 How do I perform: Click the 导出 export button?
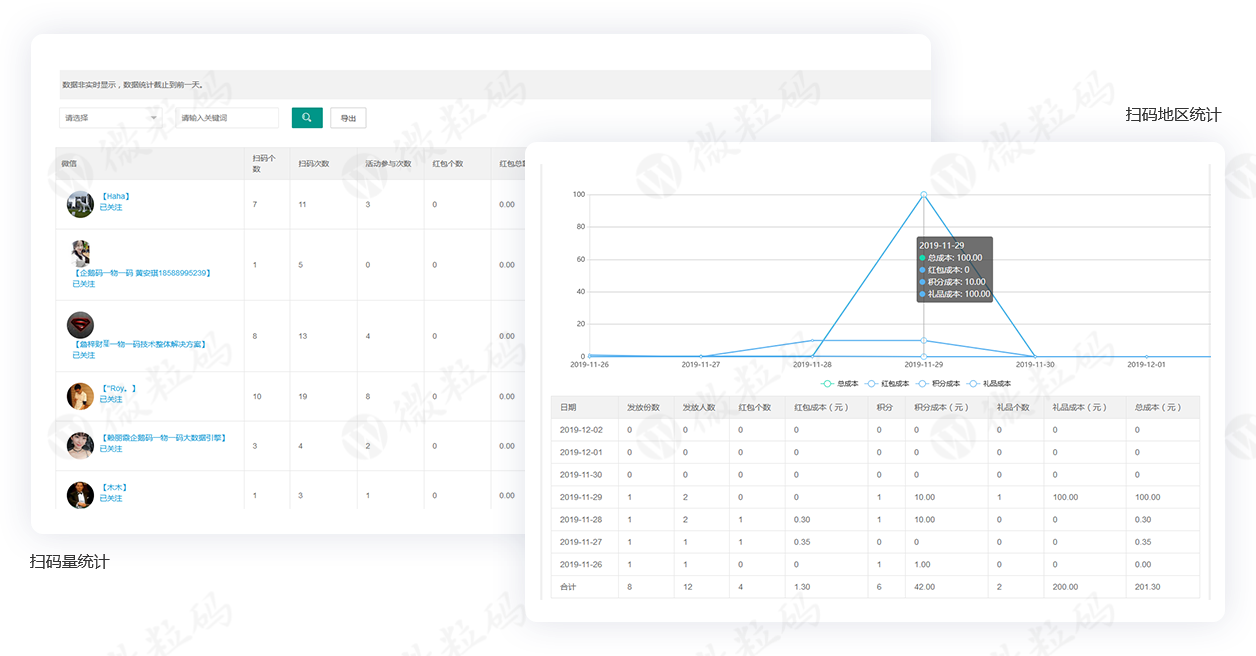click(348, 118)
